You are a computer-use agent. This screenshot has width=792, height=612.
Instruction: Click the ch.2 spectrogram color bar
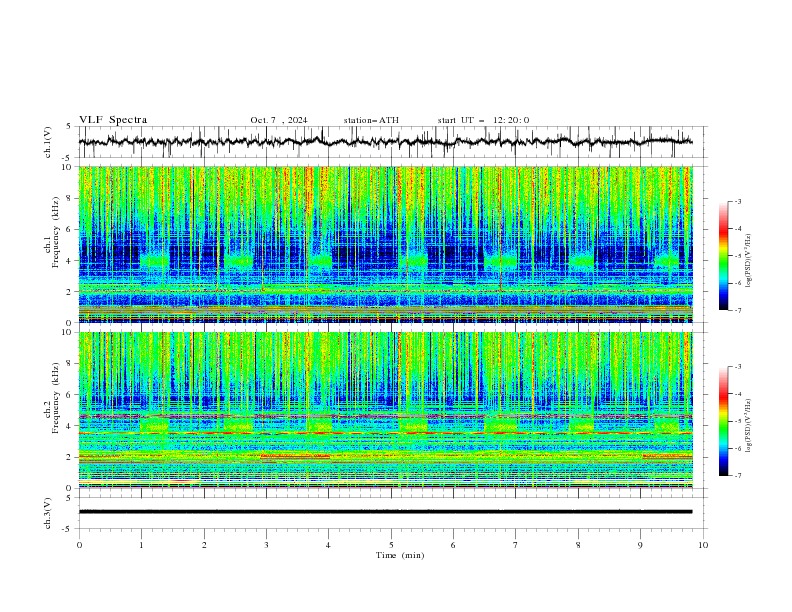click(x=724, y=421)
